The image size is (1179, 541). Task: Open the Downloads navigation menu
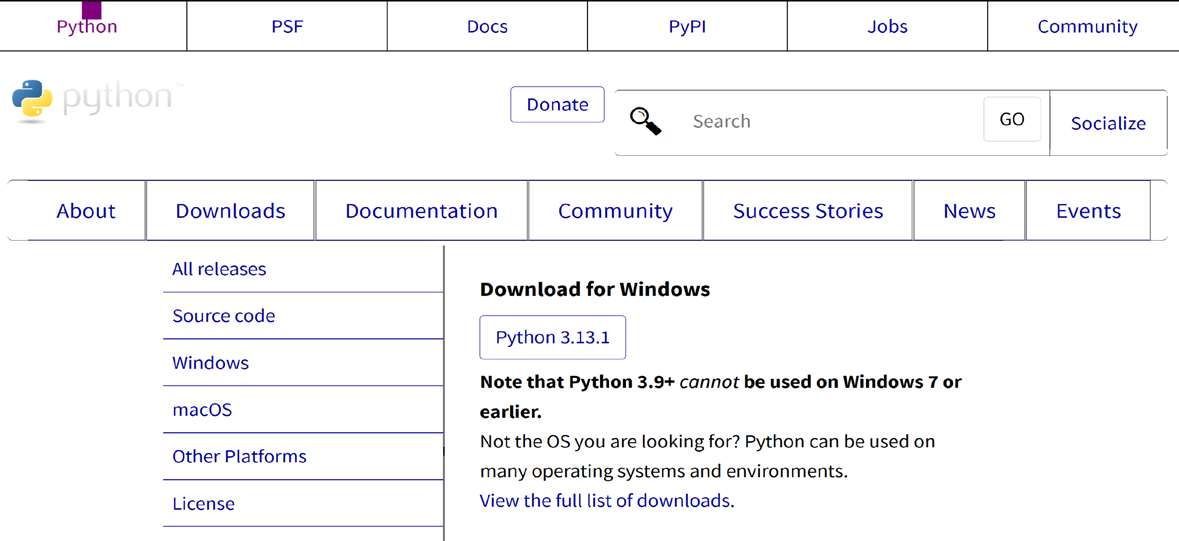pos(230,211)
